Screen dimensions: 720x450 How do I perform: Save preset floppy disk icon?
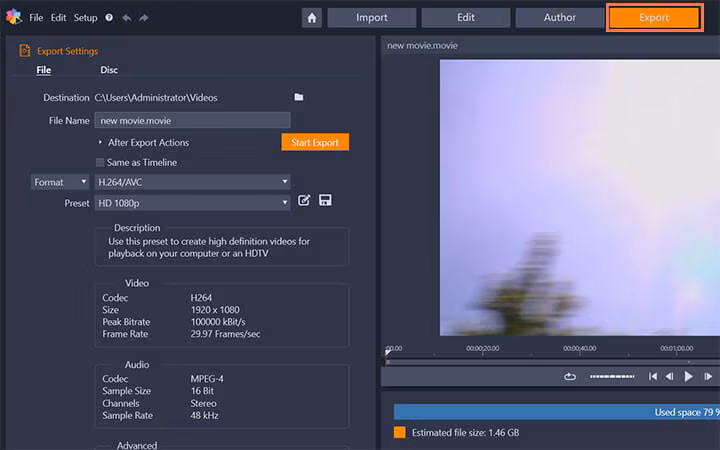(x=325, y=200)
